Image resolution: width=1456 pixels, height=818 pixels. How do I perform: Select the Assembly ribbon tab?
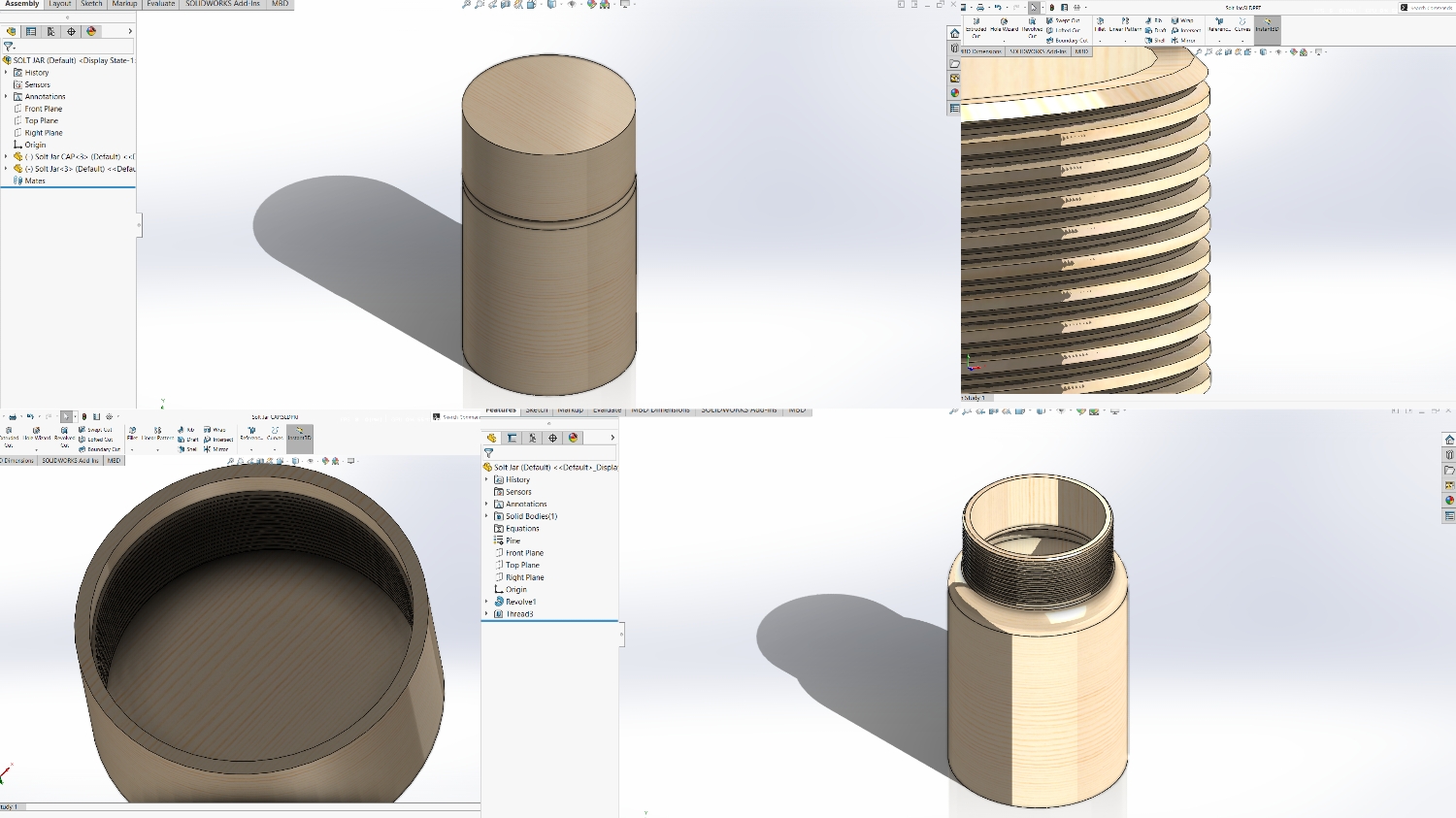(22, 4)
